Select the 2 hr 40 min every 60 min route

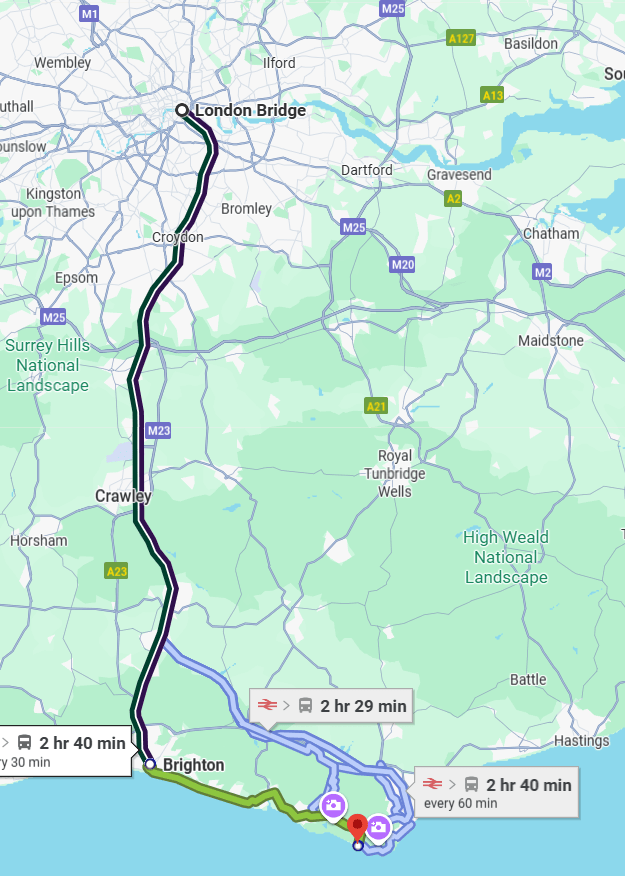click(x=497, y=792)
